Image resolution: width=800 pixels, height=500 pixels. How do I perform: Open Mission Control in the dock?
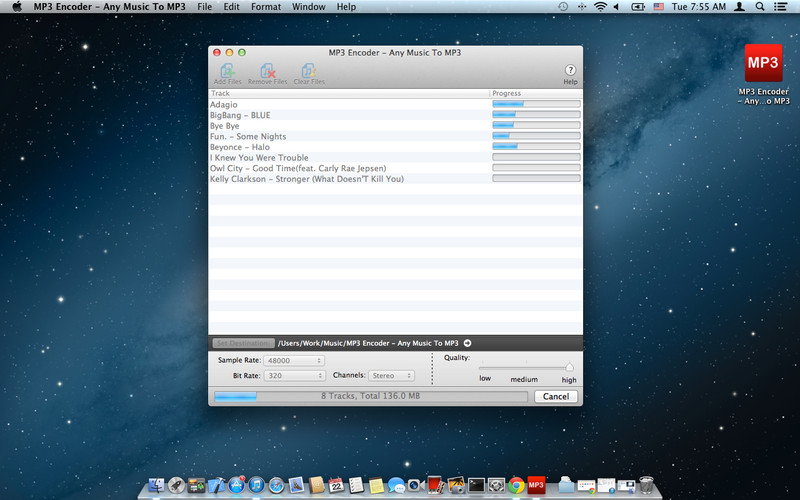coord(196,485)
